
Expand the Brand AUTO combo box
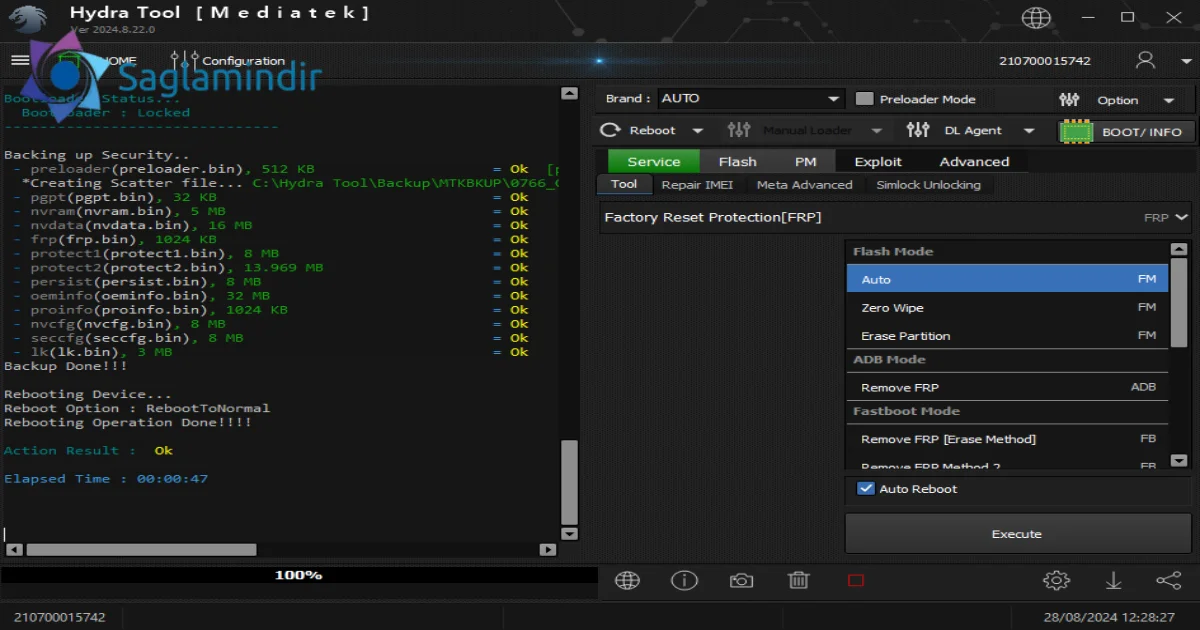click(x=751, y=99)
